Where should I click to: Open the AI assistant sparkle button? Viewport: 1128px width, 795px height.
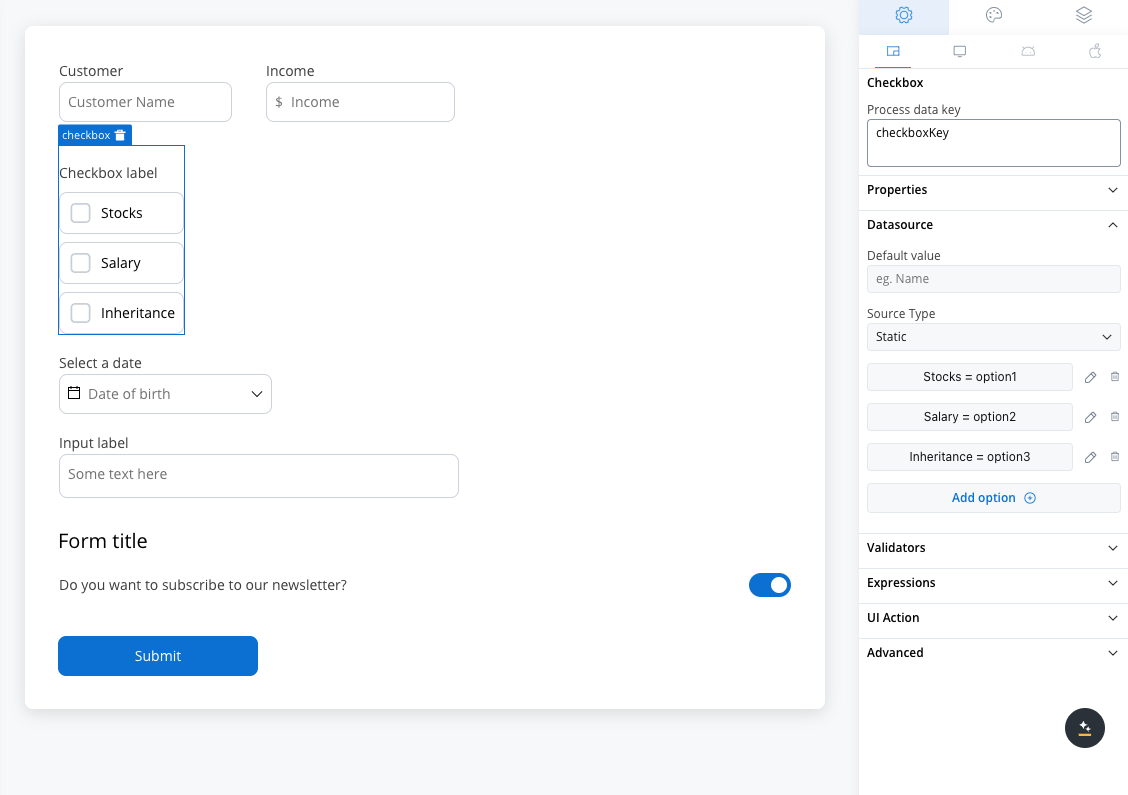(x=1084, y=728)
